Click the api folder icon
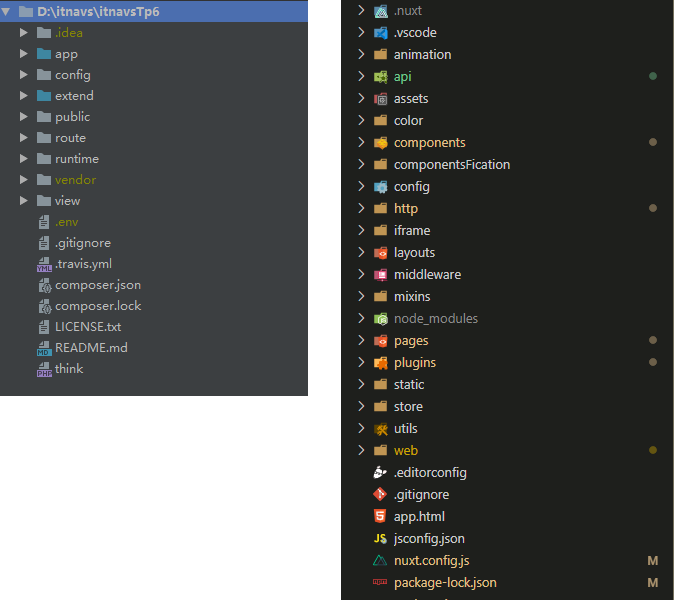This screenshot has width=674, height=600. tap(380, 77)
